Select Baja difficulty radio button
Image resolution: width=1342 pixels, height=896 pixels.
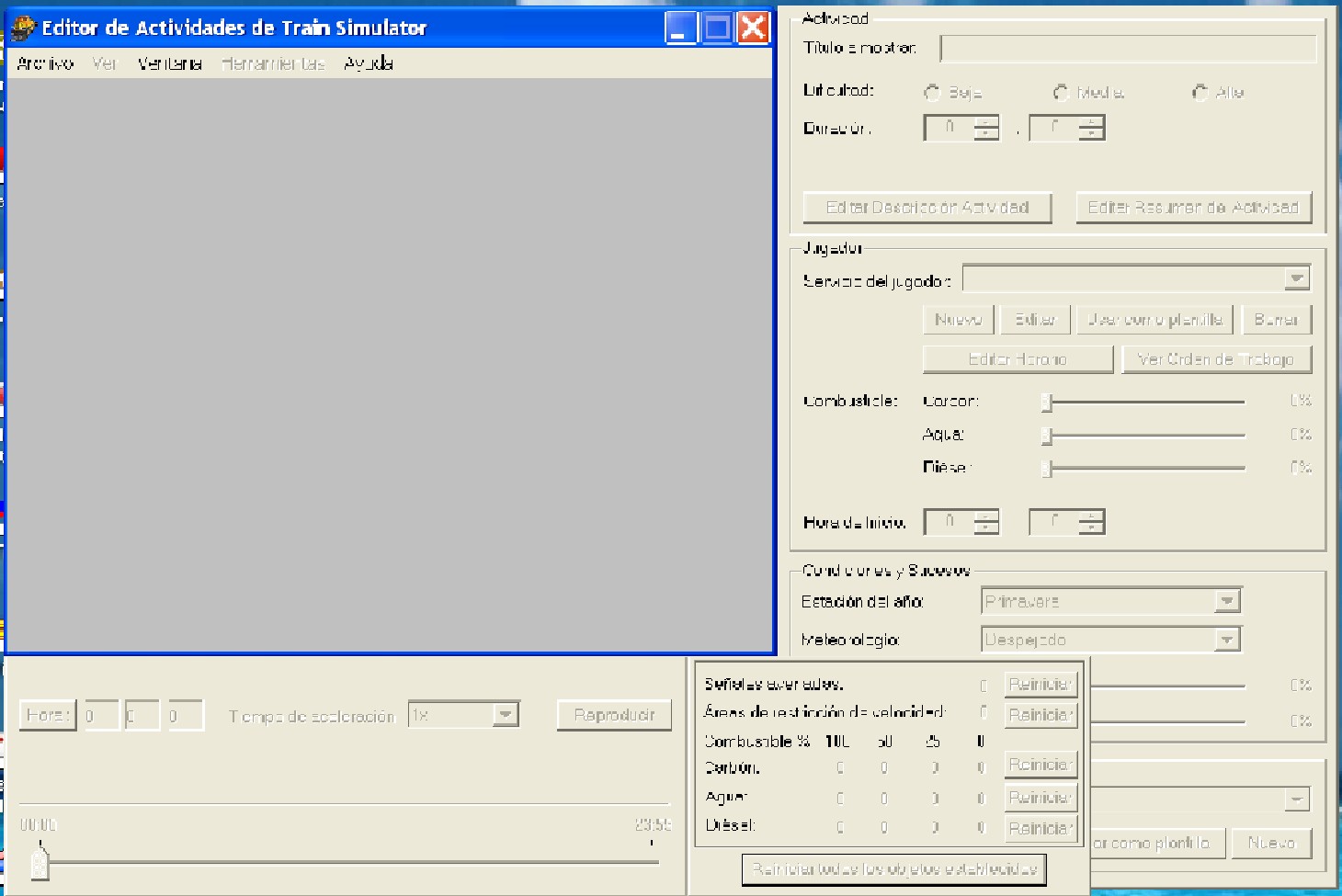932,92
